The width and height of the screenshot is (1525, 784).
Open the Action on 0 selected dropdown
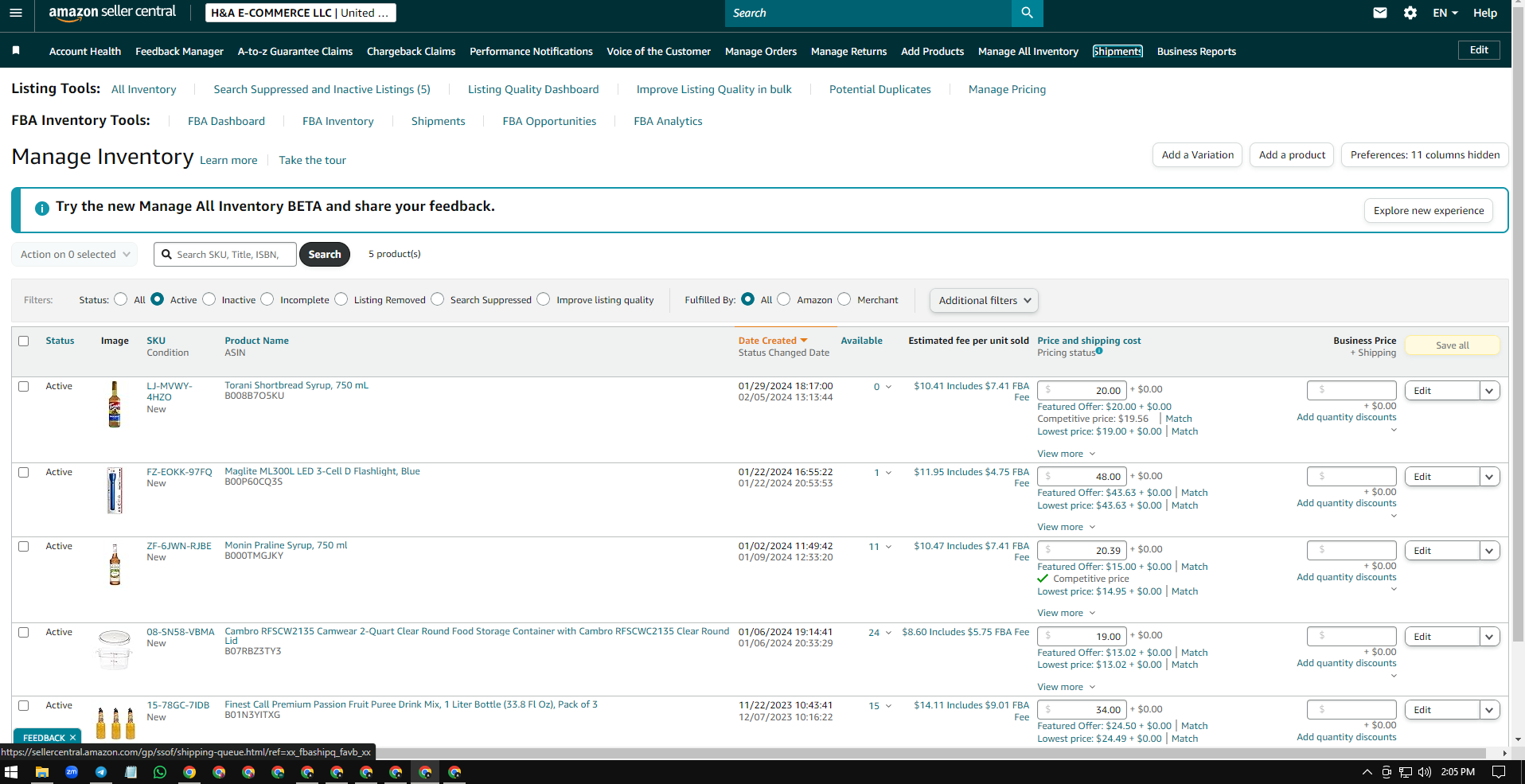(75, 255)
